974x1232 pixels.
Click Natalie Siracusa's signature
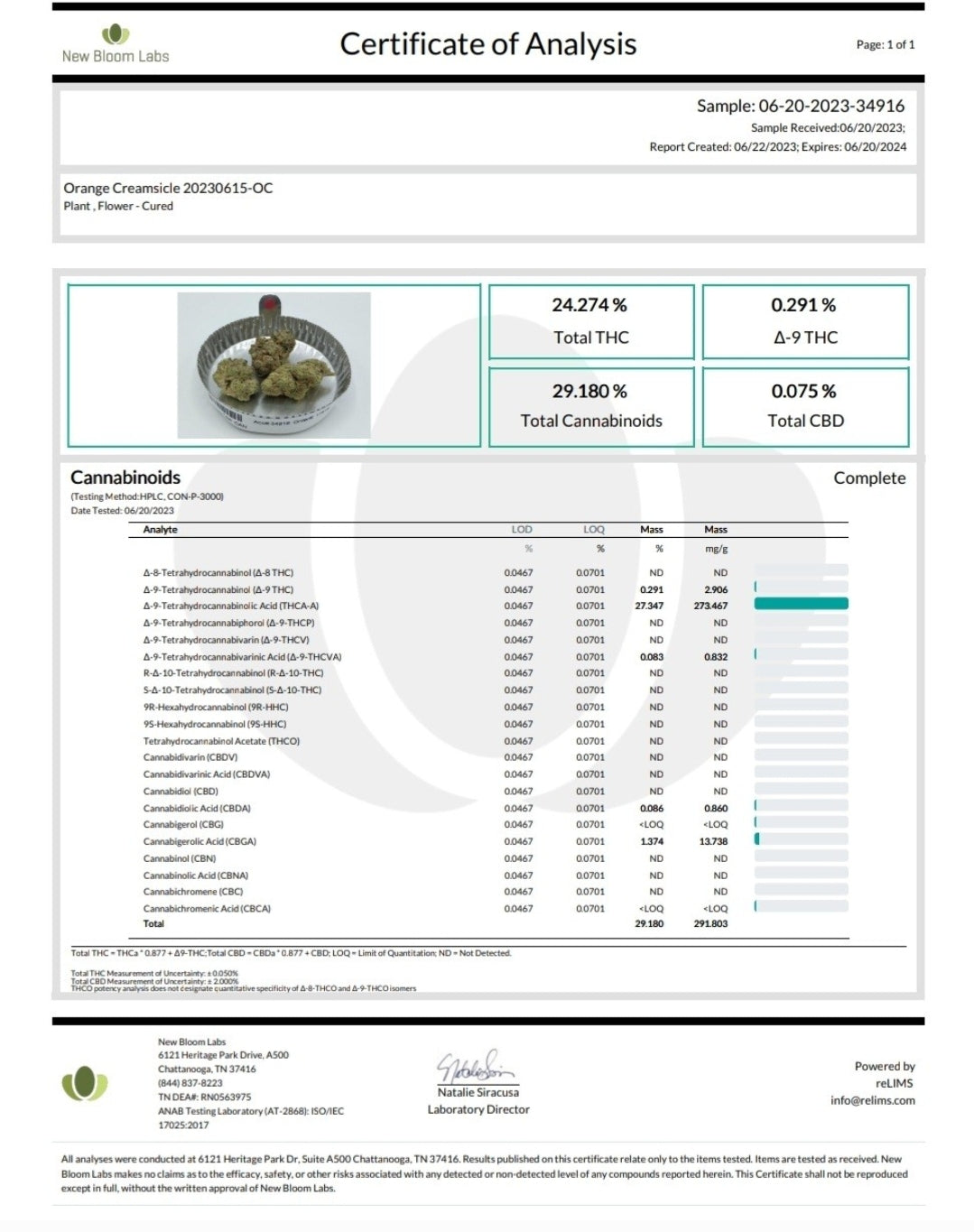(476, 1066)
